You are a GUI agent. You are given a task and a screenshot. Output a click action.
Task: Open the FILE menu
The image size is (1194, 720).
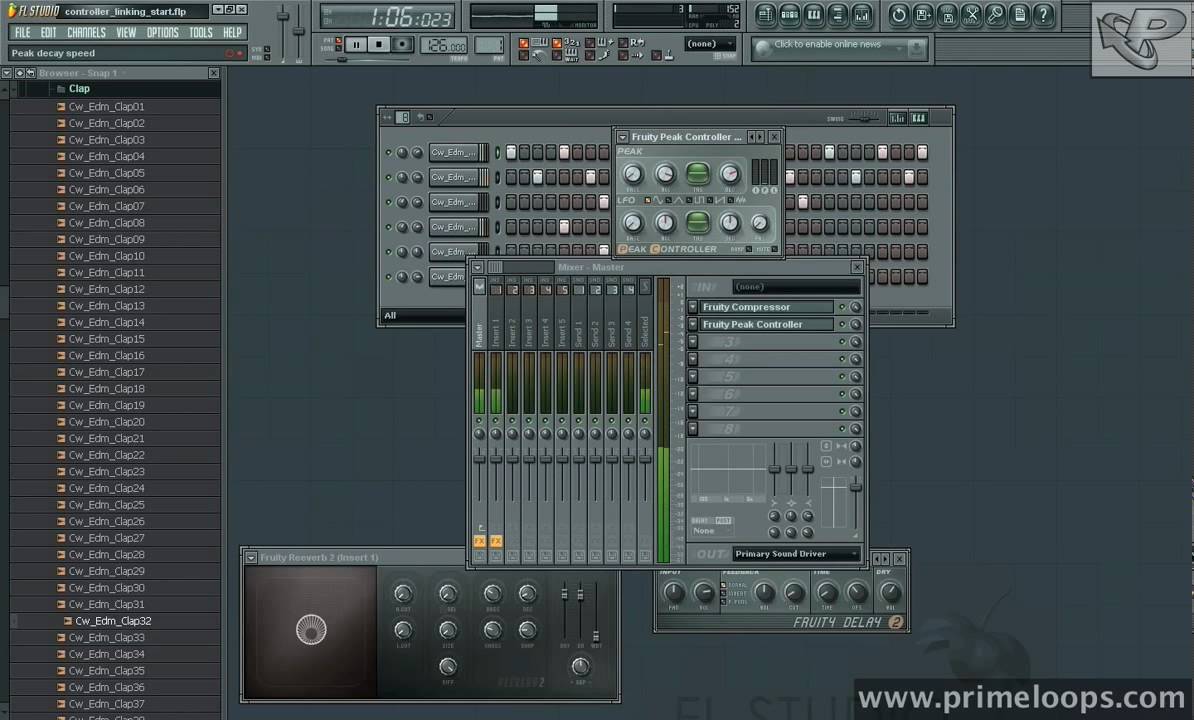click(x=22, y=33)
